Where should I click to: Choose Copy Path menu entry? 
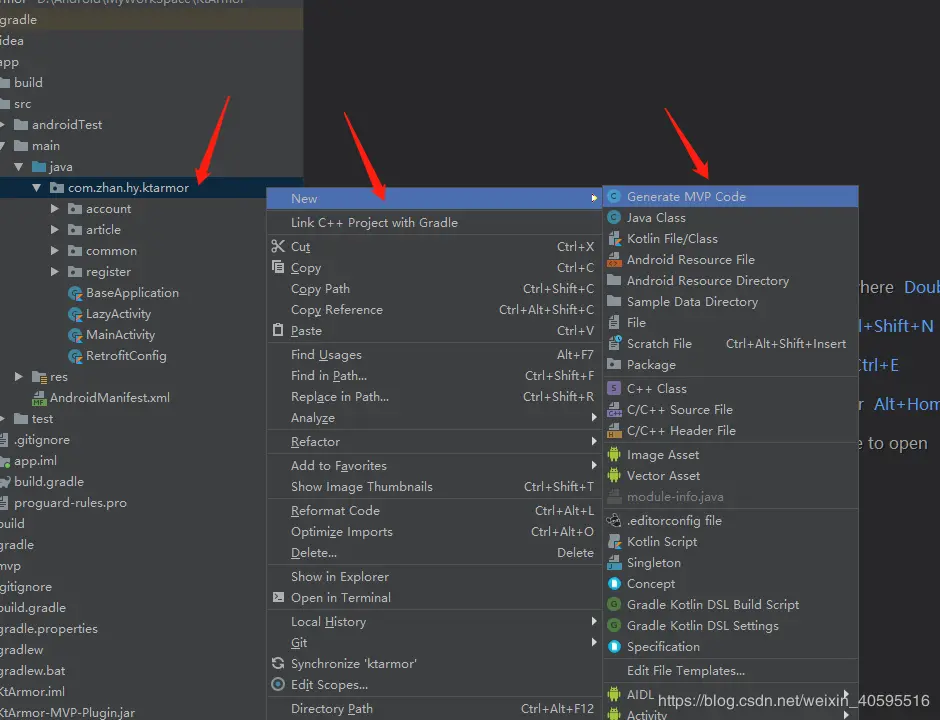(x=434, y=288)
